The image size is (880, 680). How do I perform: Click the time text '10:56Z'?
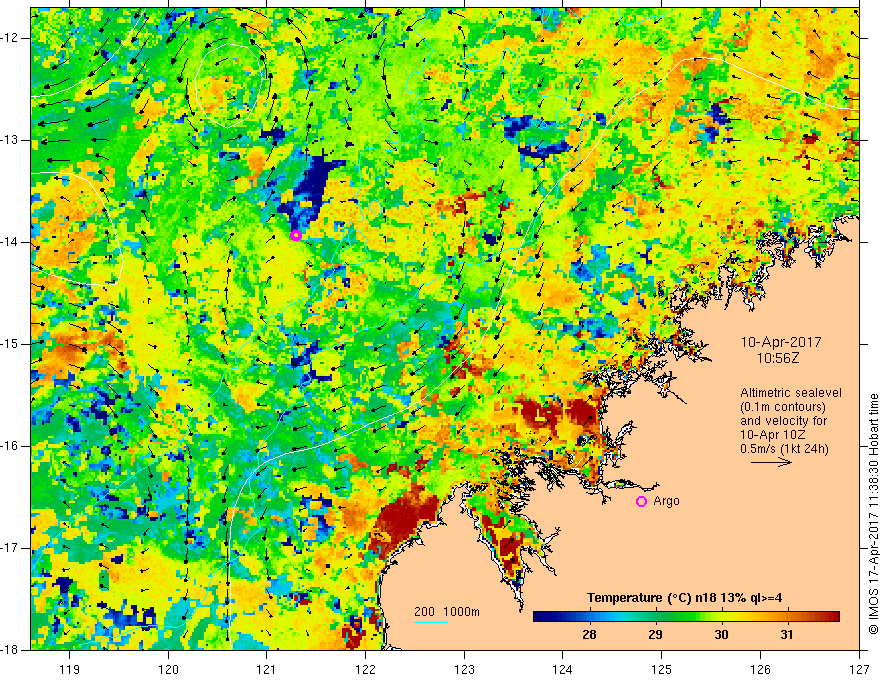[x=777, y=358]
